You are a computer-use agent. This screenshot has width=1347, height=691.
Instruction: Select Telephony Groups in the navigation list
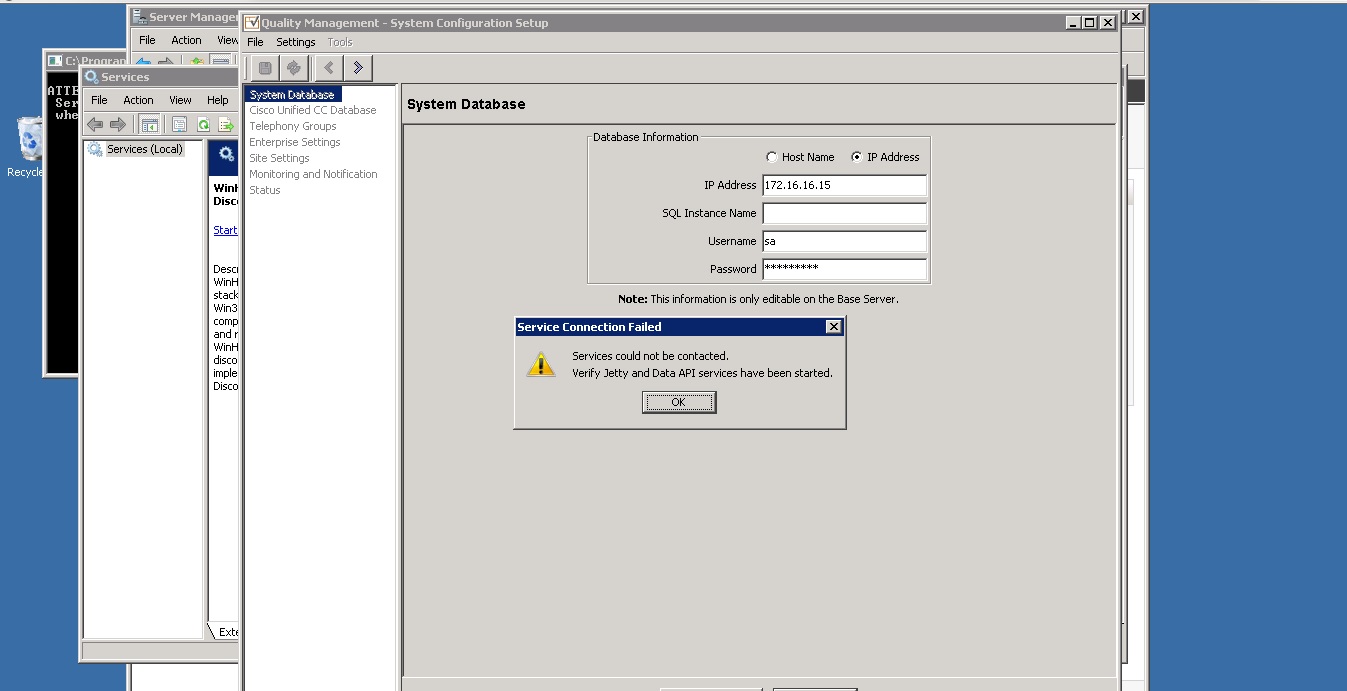point(293,126)
